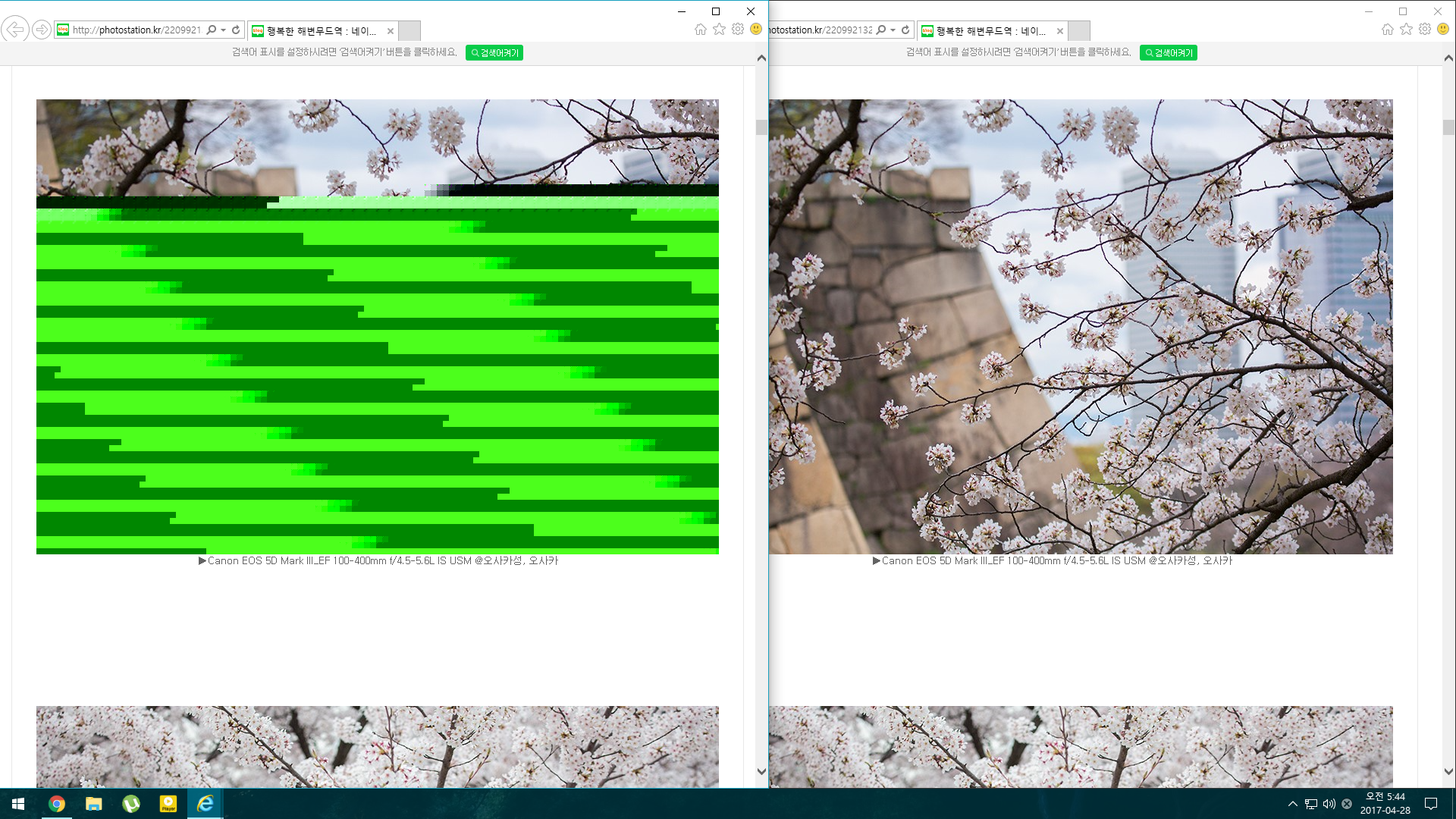Open a new tab in the right browser window
Screen dimensions: 1456x819
coord(1079,31)
